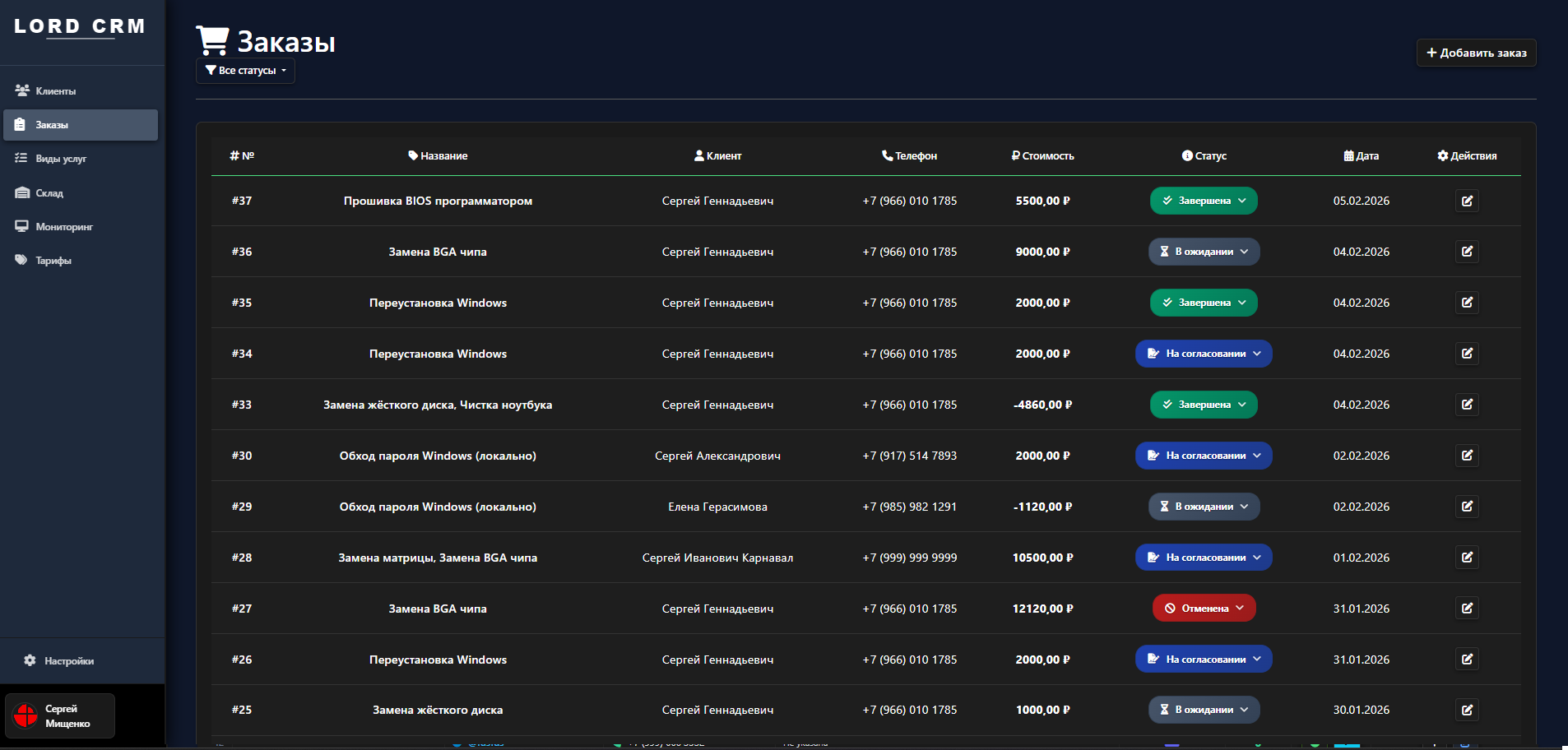Viewport: 1568px width, 750px height.
Task: Expand Завершена status dropdown for order #37
Action: [x=1204, y=201]
